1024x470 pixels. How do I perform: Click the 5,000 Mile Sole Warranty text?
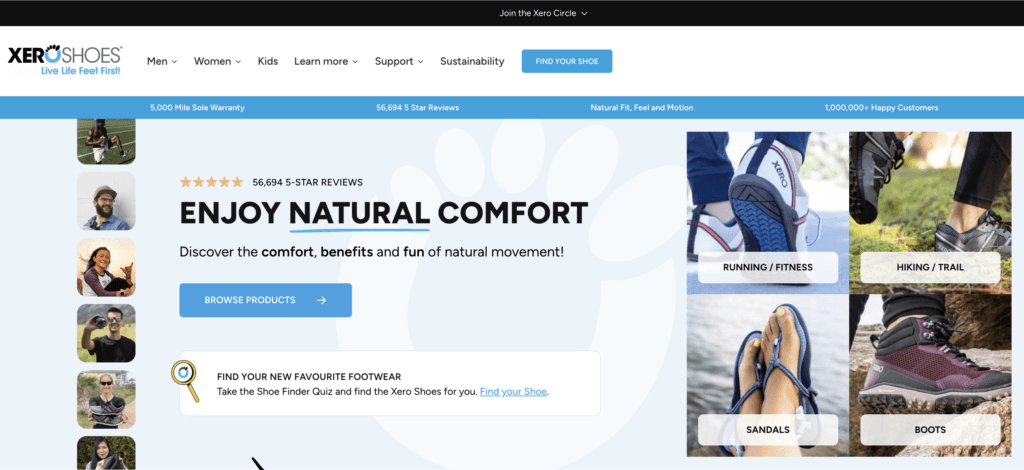197,108
